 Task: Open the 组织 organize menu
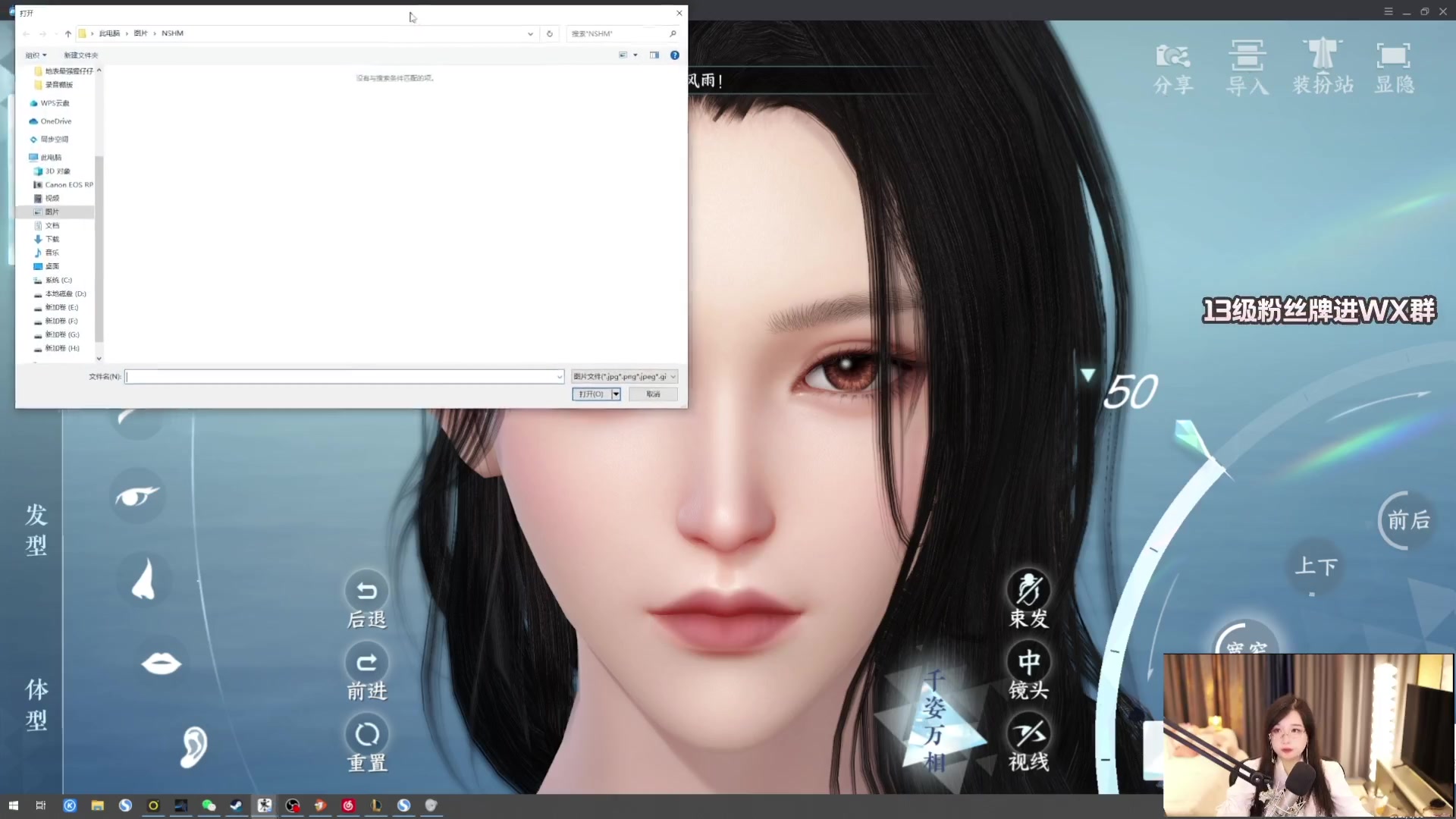click(x=36, y=55)
